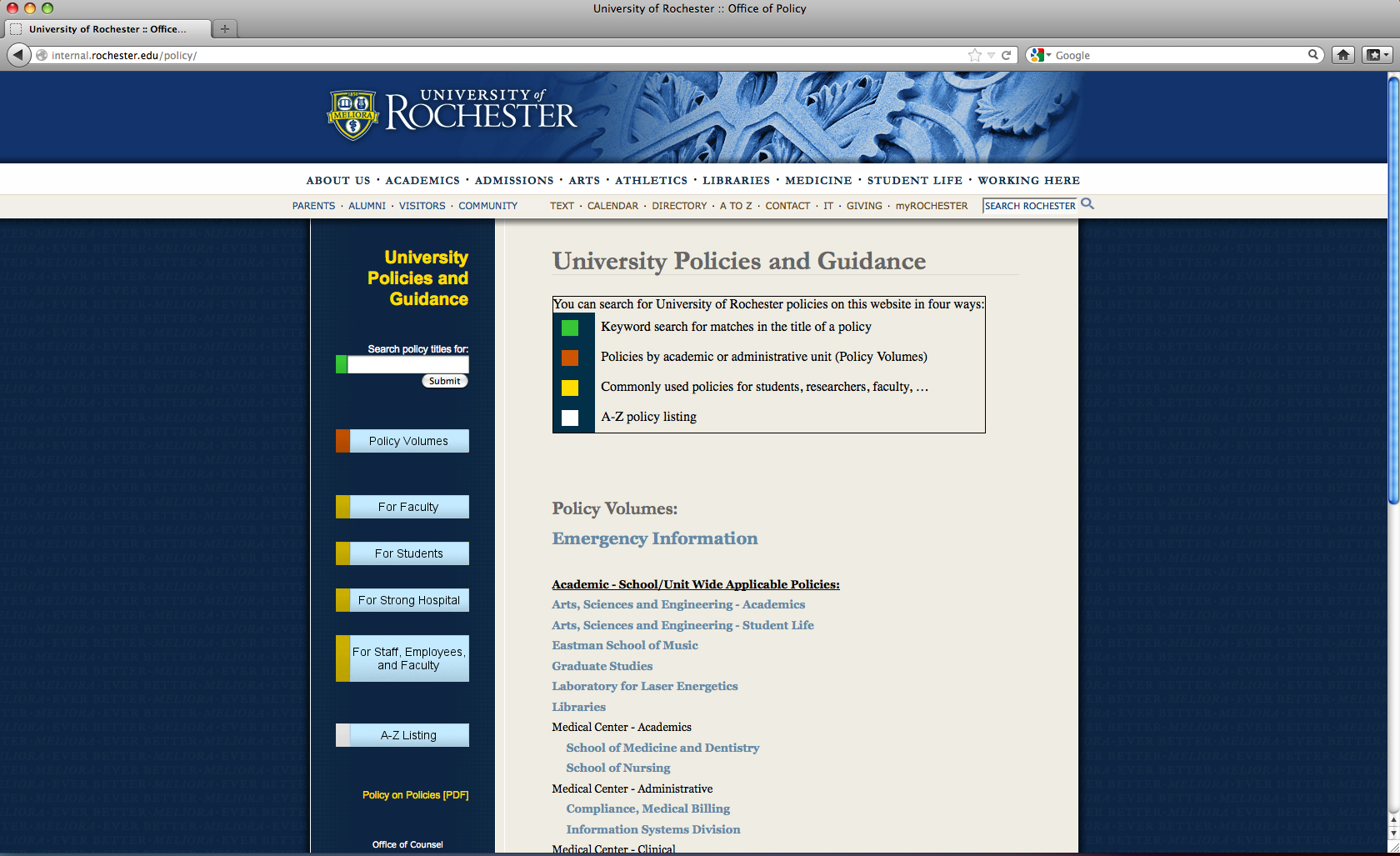Image resolution: width=1400 pixels, height=856 pixels.
Task: Bookmark page with the star icon
Action: pyautogui.click(x=974, y=55)
